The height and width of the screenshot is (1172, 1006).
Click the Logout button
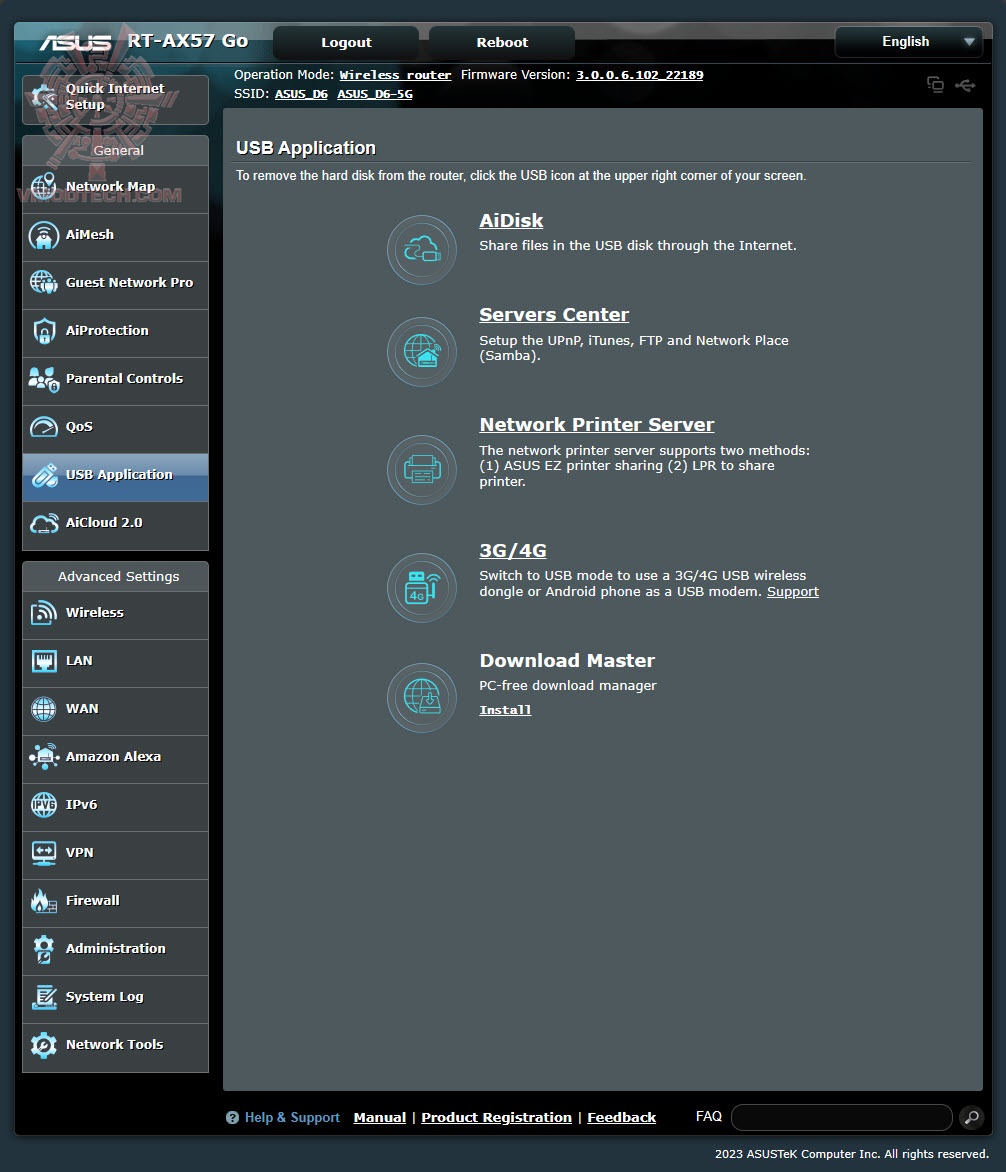346,43
